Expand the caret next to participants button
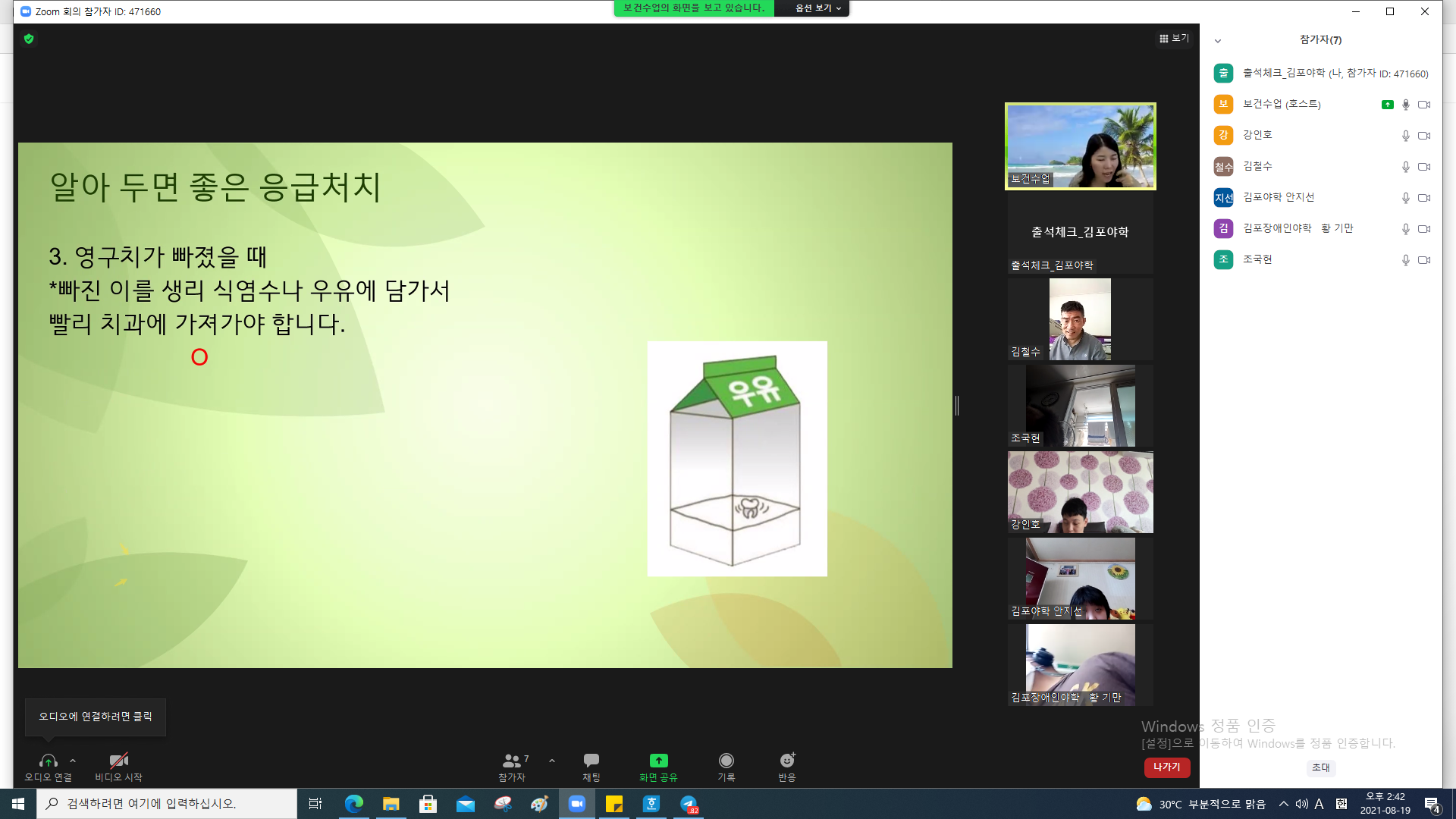This screenshot has width=1456, height=819. (x=552, y=761)
